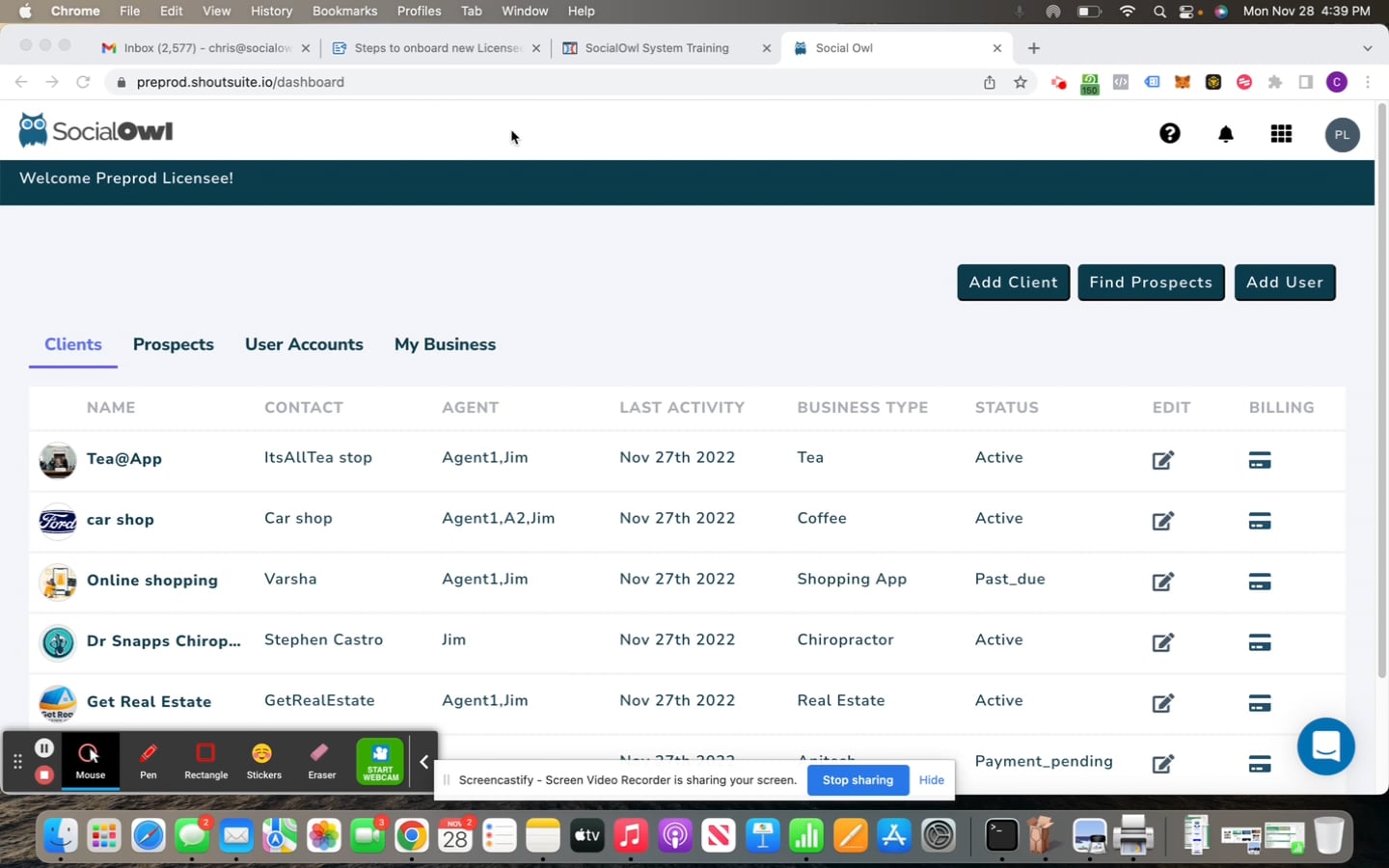Viewport: 1389px width, 868px height.
Task: Click the Add Client button
Action: (1013, 283)
